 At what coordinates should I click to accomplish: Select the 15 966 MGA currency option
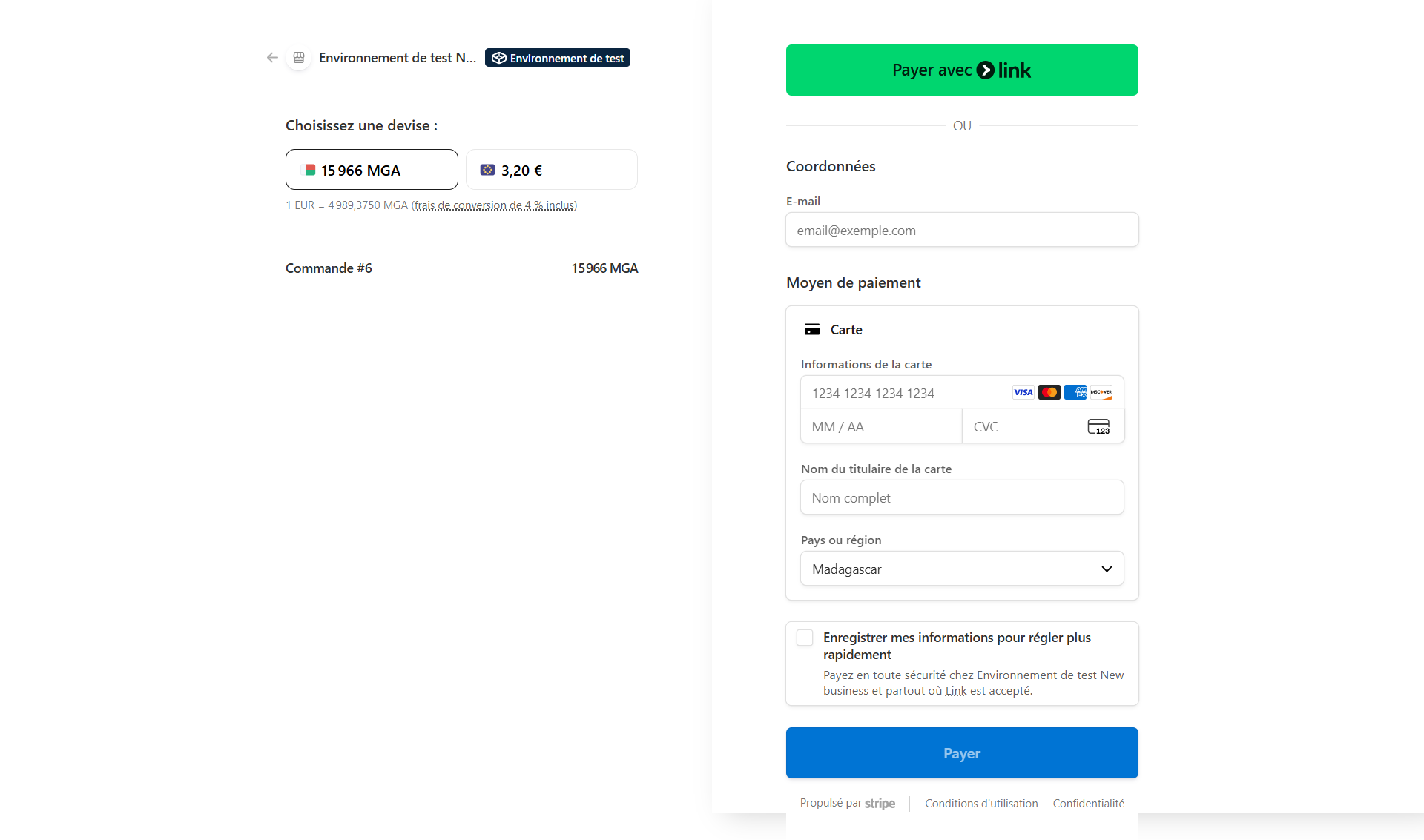click(372, 170)
